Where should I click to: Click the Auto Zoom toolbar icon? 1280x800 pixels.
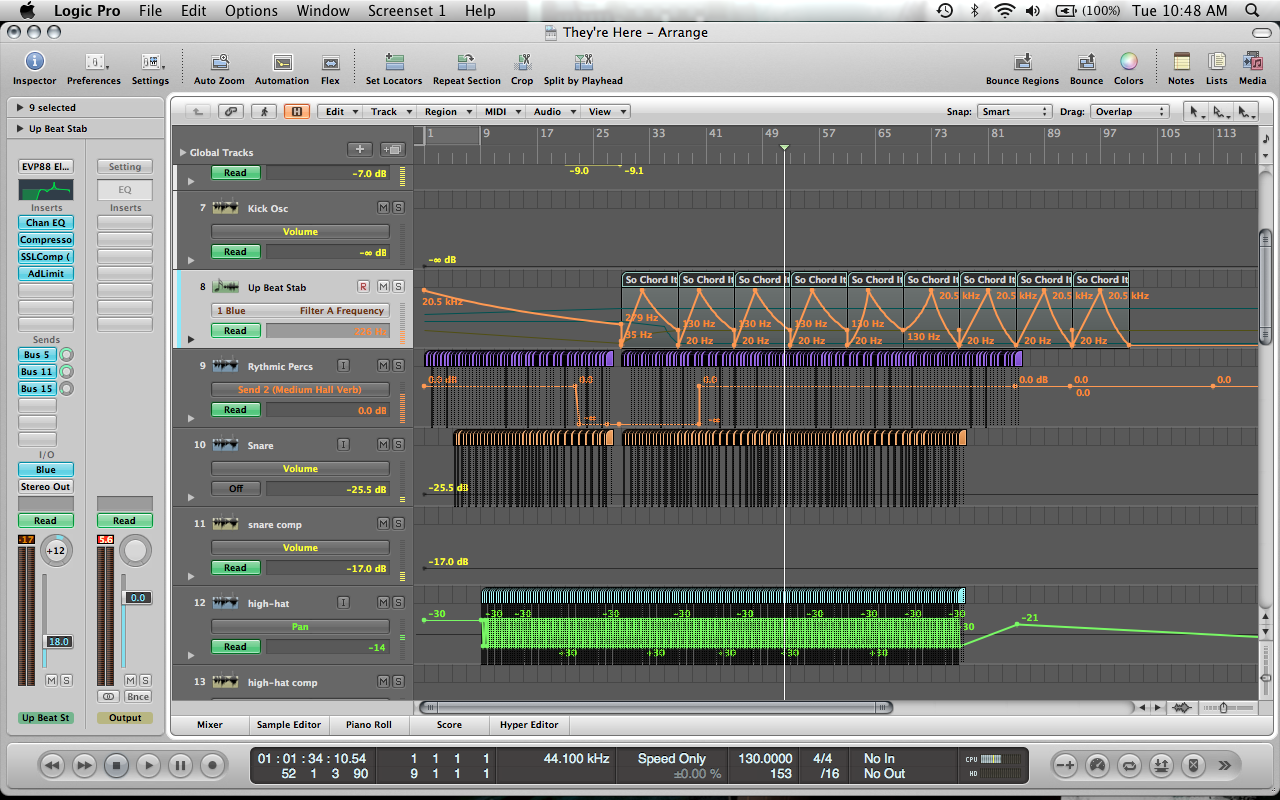tap(219, 62)
